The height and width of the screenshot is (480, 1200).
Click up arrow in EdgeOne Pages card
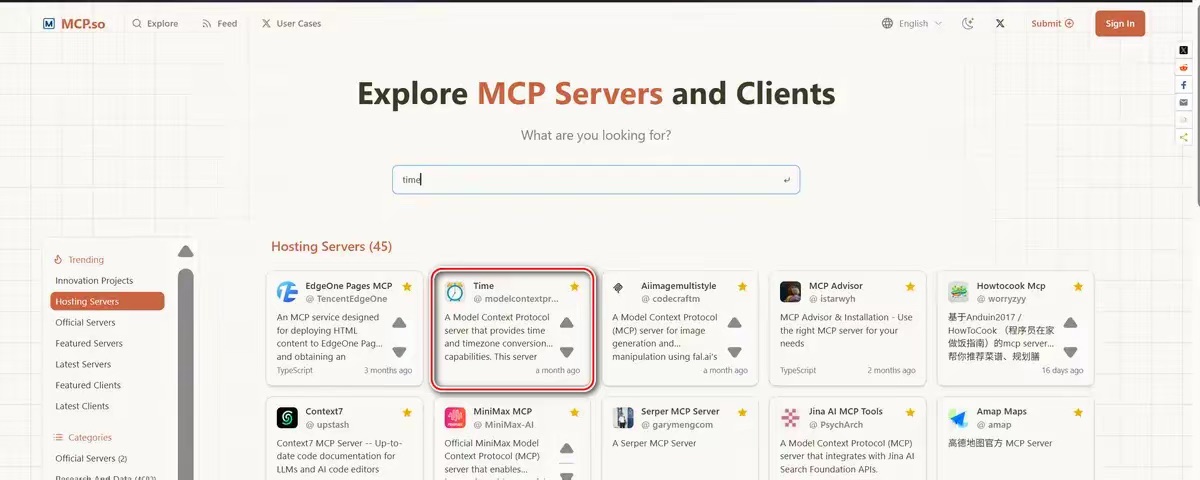(399, 322)
